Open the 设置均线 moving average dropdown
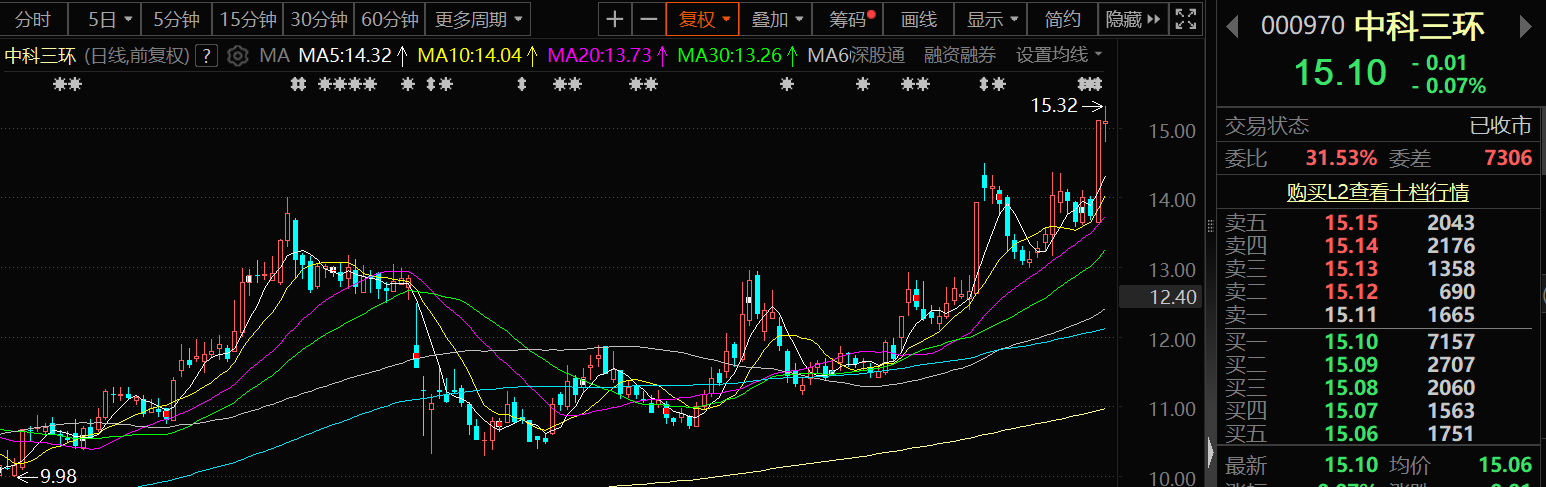Viewport: 1546px width, 487px height. coord(1059,55)
